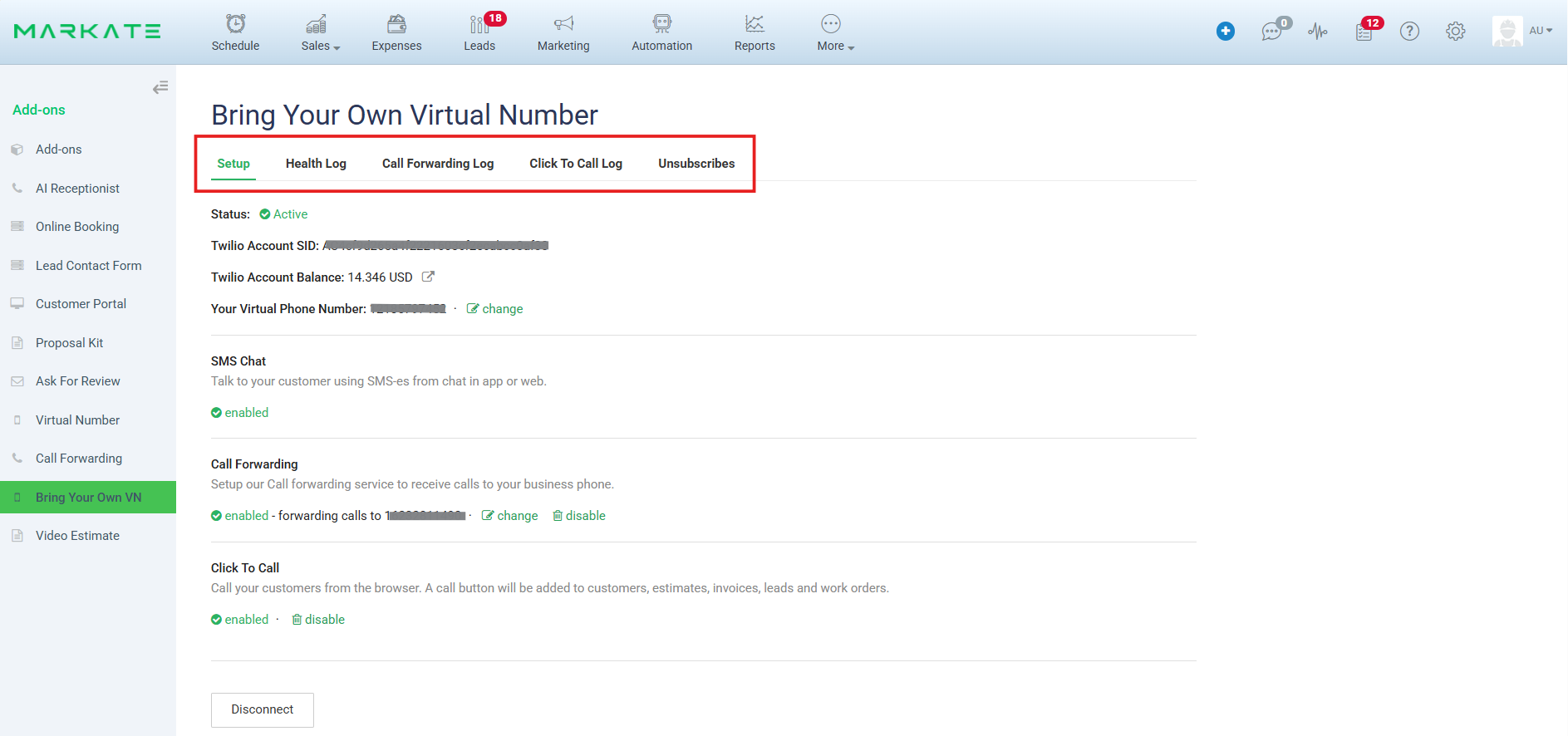Select Bring Your Own VN sidebar item
1568x736 pixels.
[88, 498]
